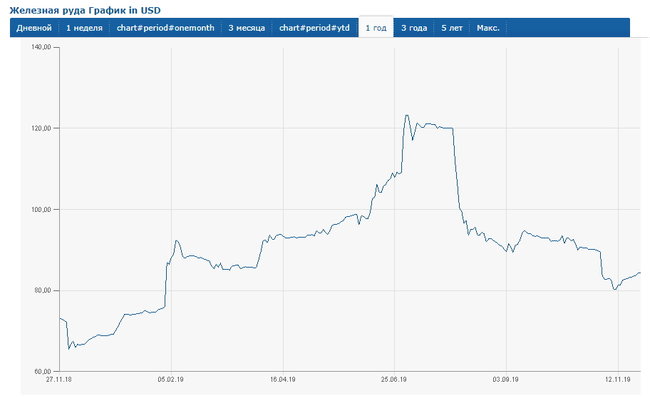Click the 16.04.19 date label on the x-axis
650x406 pixels.
click(283, 380)
